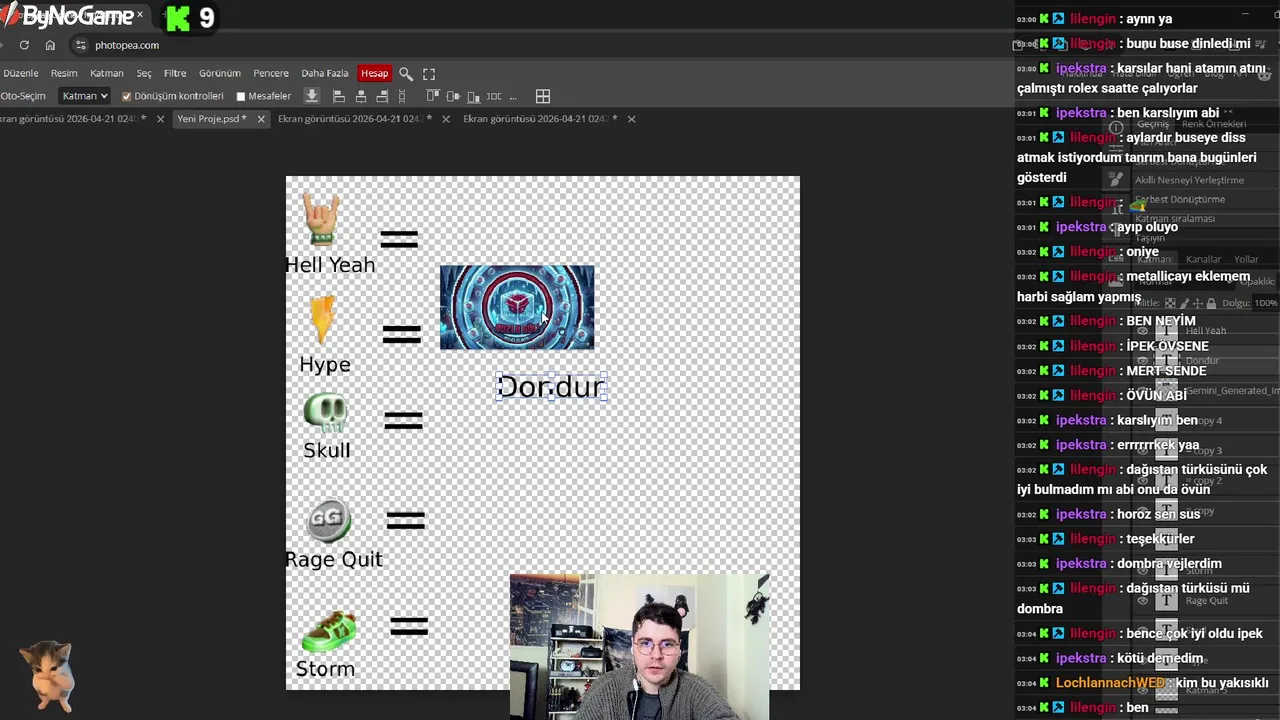Click the Dondur text on canvas
Viewport: 1280px width, 720px height.
click(551, 387)
